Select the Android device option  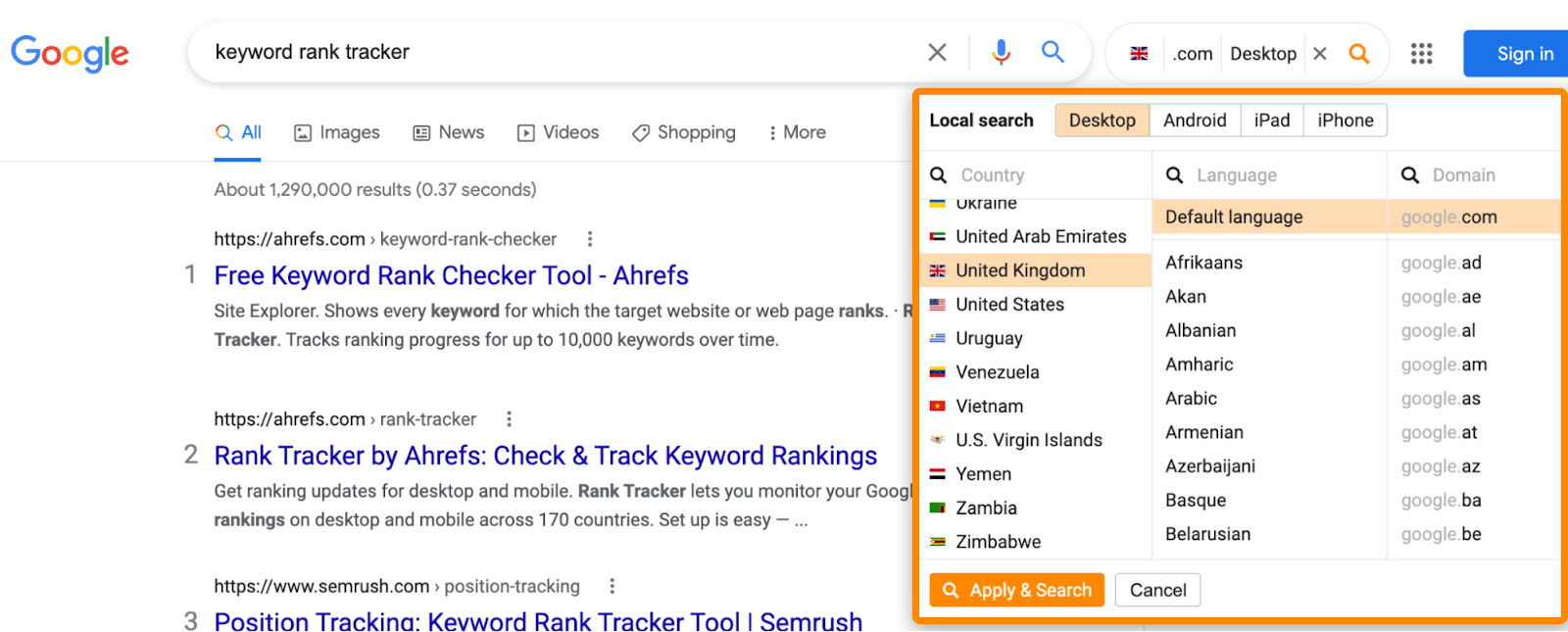coord(1195,121)
